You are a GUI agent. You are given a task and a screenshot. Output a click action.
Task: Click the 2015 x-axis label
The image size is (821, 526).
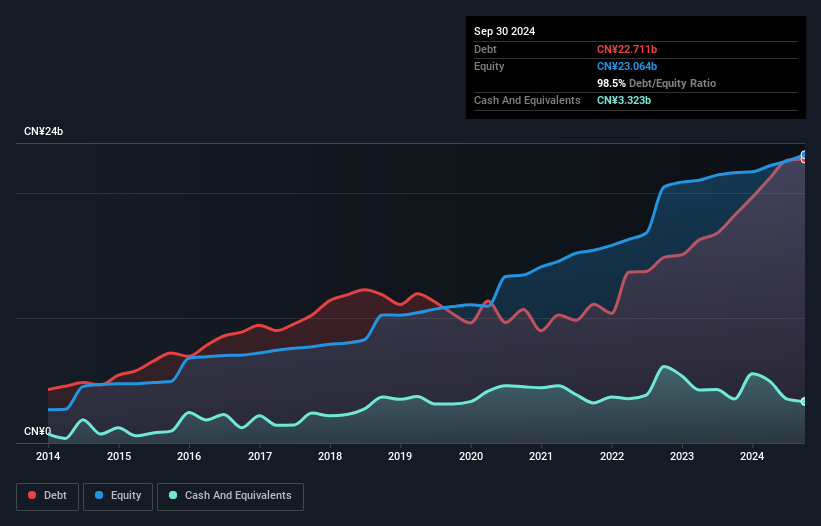119,456
